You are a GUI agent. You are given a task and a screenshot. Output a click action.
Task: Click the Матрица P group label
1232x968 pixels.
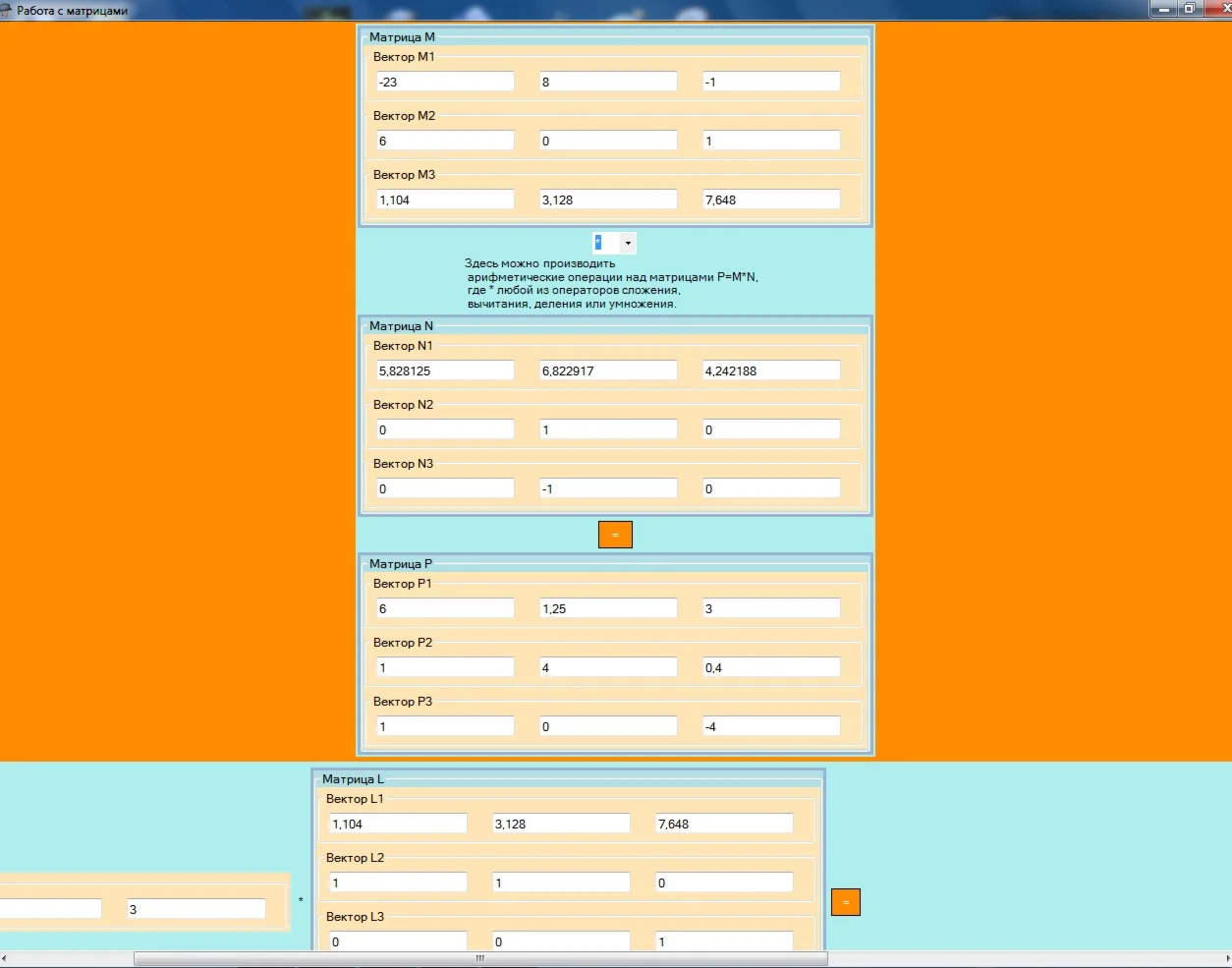401,564
